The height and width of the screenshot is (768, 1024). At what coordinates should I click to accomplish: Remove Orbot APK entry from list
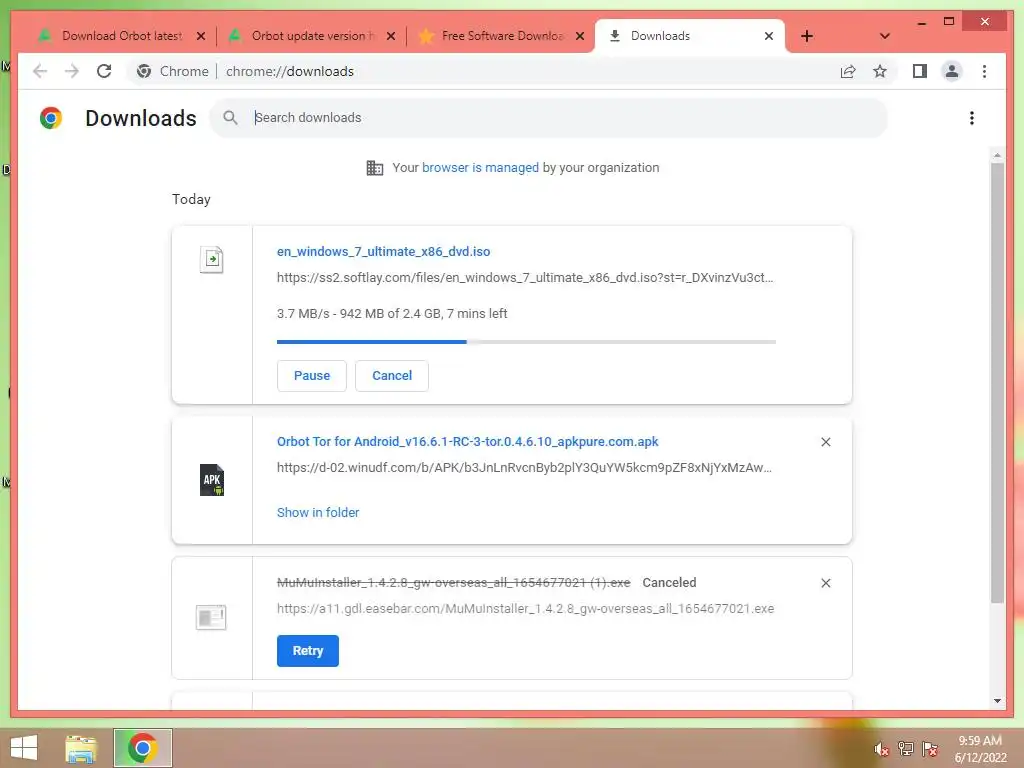point(825,442)
